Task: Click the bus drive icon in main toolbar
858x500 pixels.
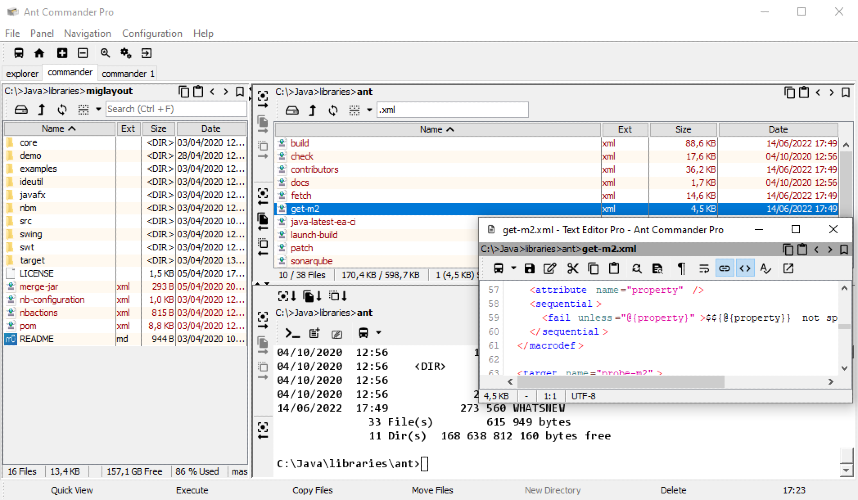Action: [19, 53]
